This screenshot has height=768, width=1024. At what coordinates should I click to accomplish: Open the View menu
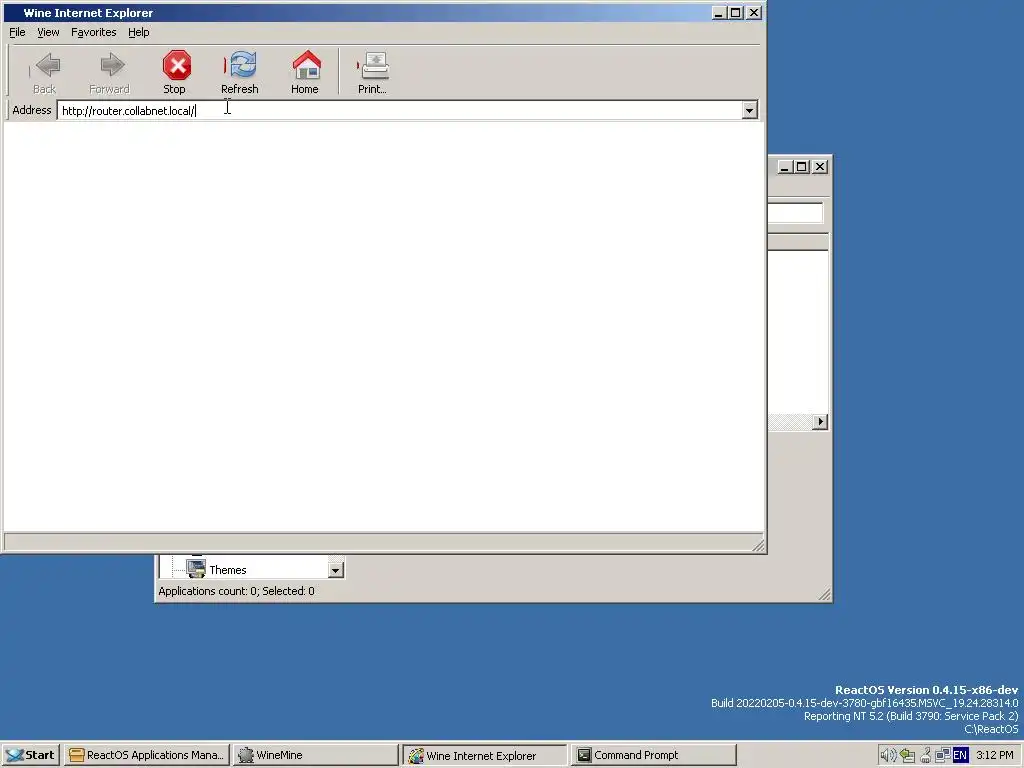[48, 32]
